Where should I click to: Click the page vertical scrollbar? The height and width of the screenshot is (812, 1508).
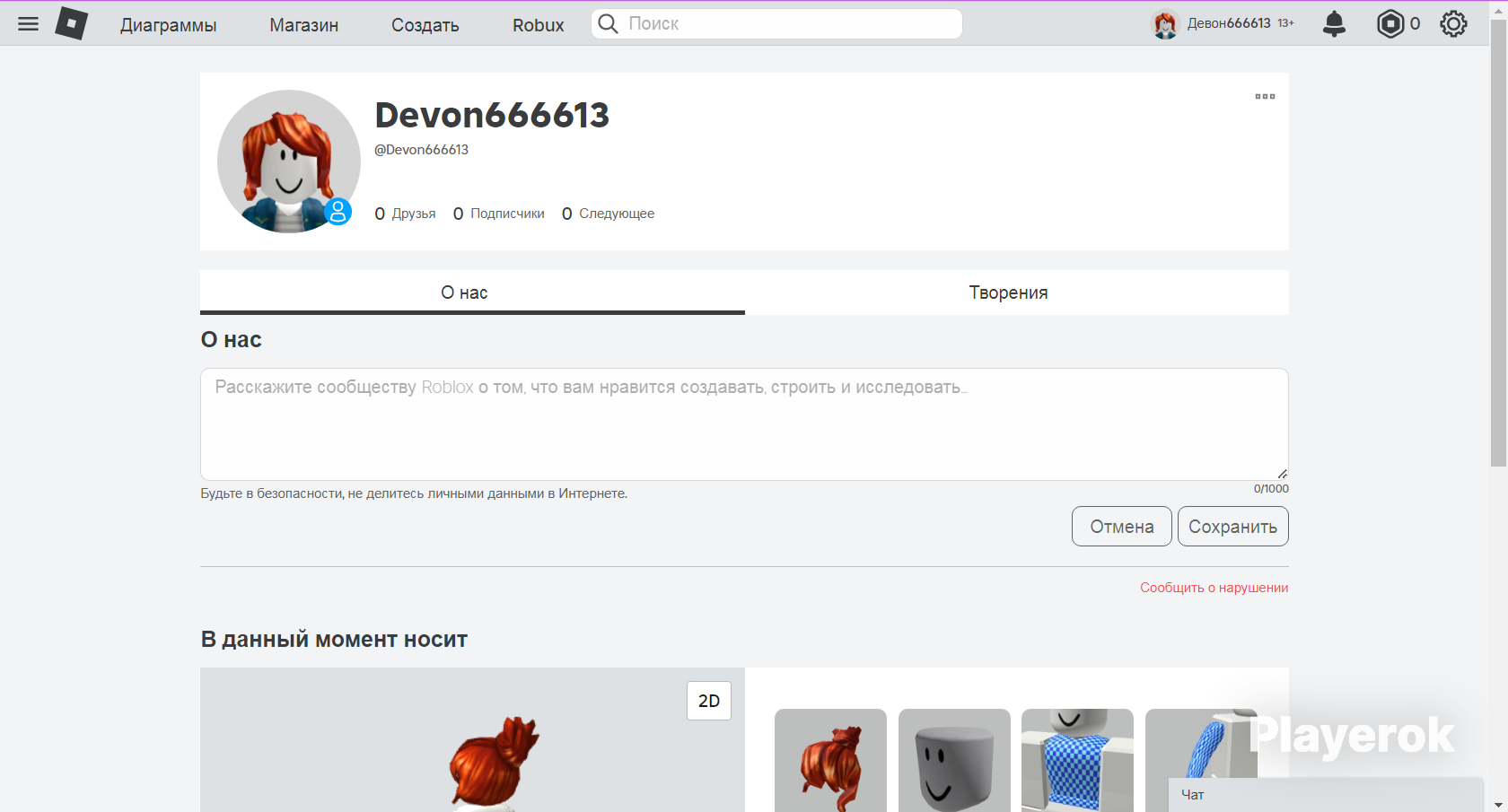[x=1498, y=242]
